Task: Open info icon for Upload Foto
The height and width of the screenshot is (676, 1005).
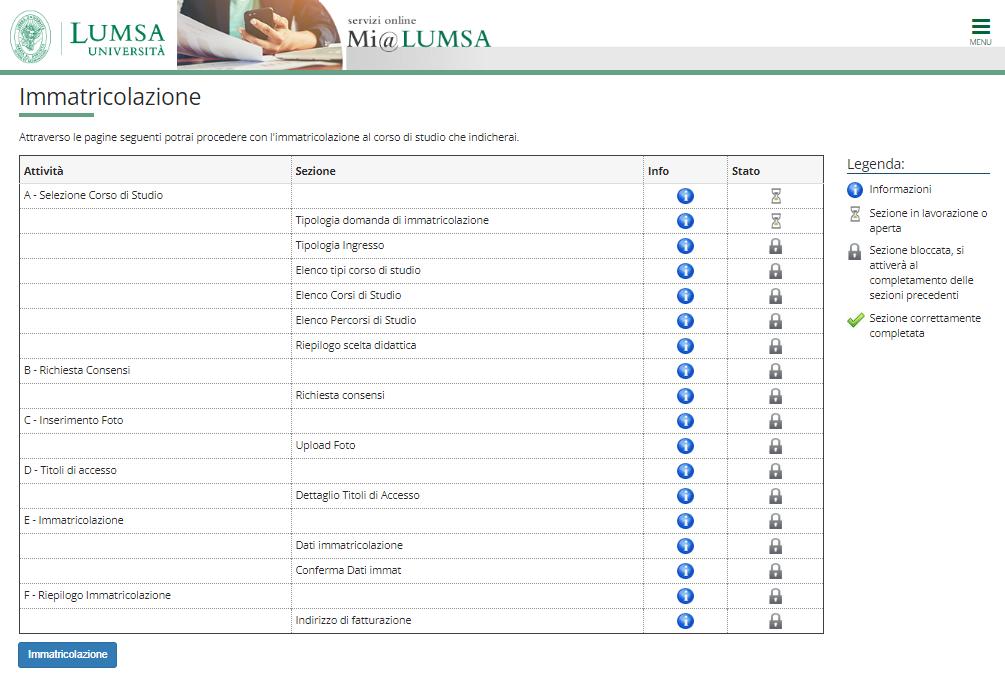Action: coord(685,446)
